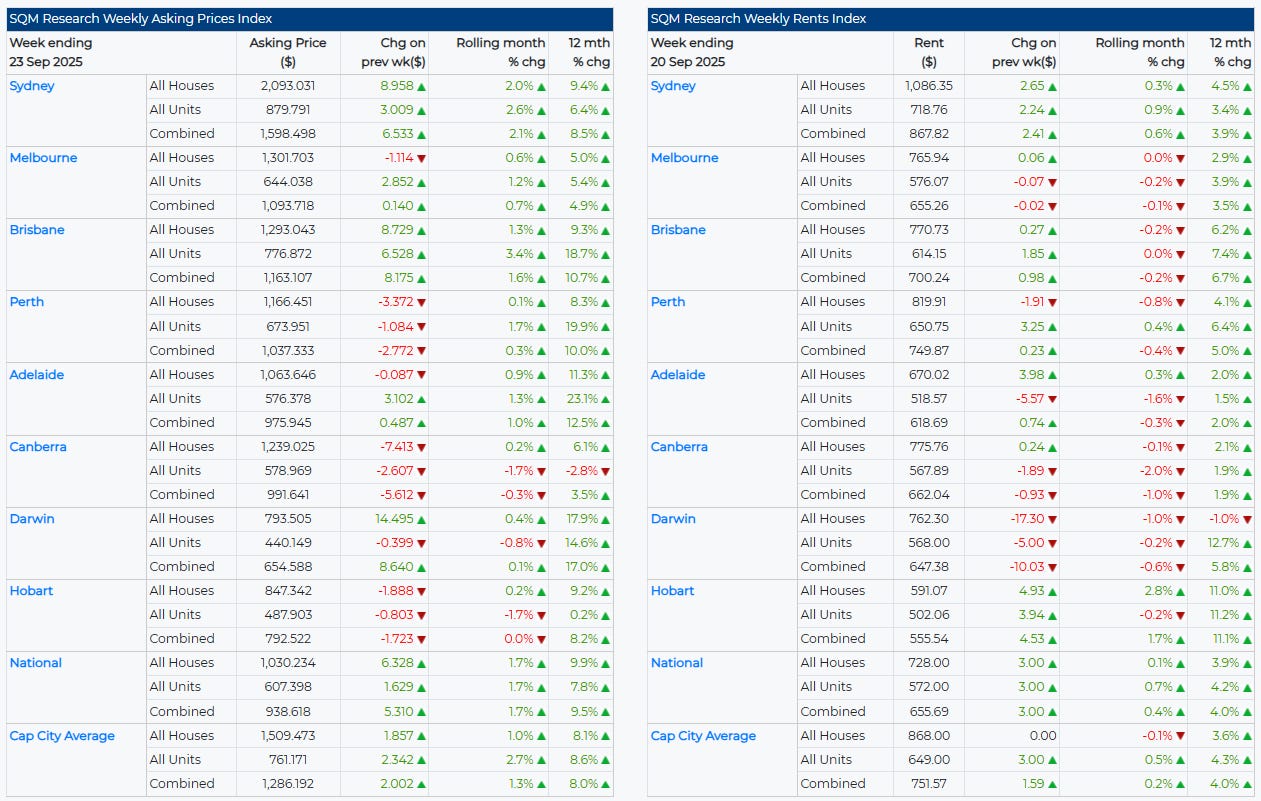Open the Darwin link in Rents Index table
1261x801 pixels.
coord(673,519)
